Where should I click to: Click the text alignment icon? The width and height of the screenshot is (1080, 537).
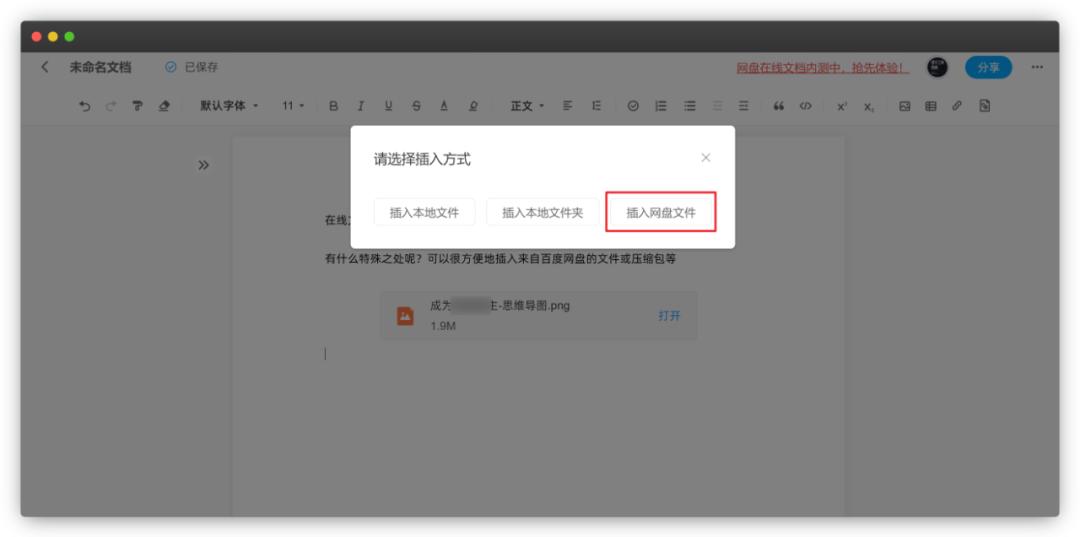coord(568,106)
